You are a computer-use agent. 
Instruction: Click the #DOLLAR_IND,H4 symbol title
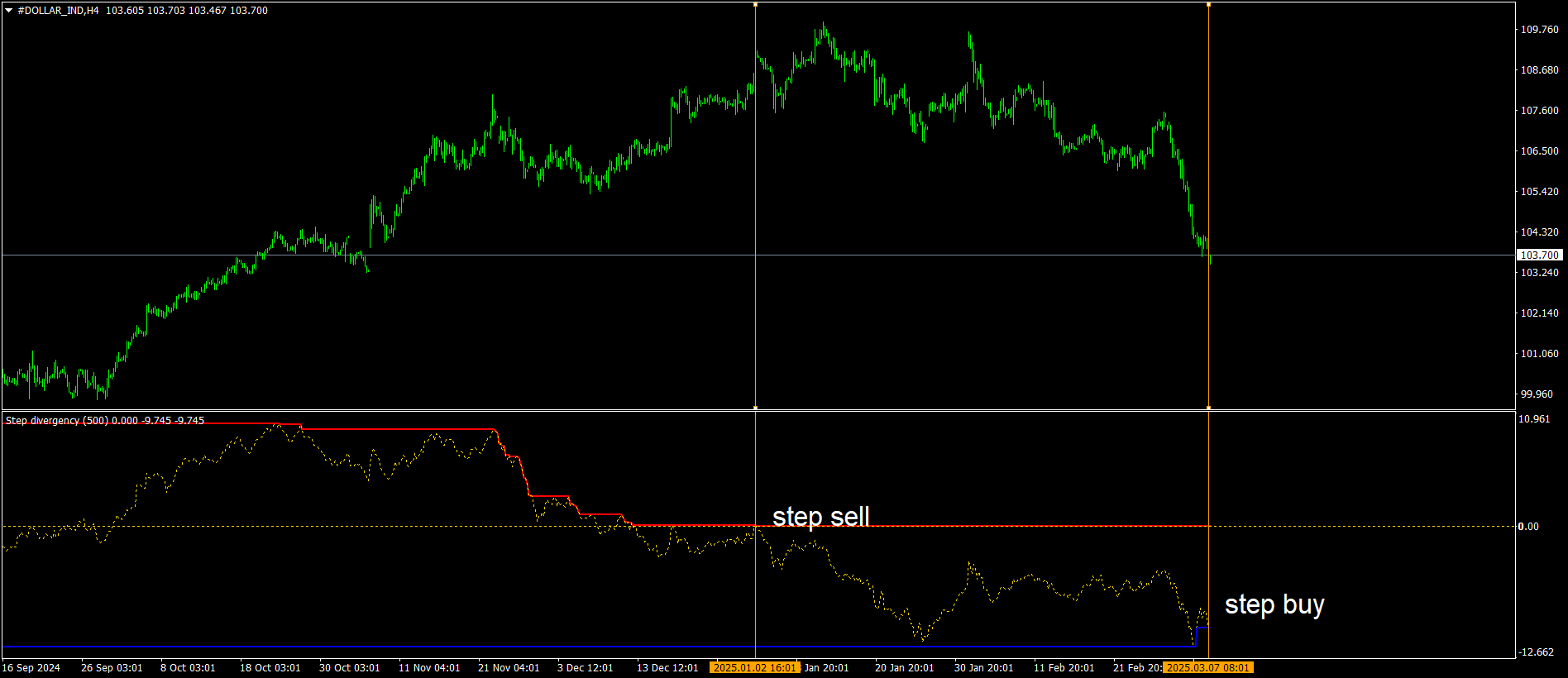pos(58,11)
